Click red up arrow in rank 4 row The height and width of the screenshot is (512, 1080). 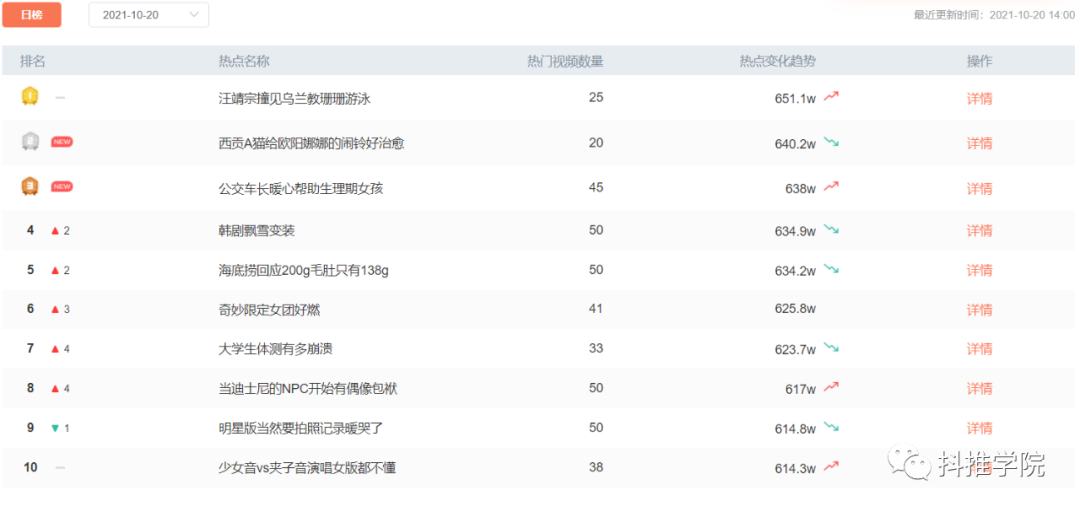pos(55,231)
